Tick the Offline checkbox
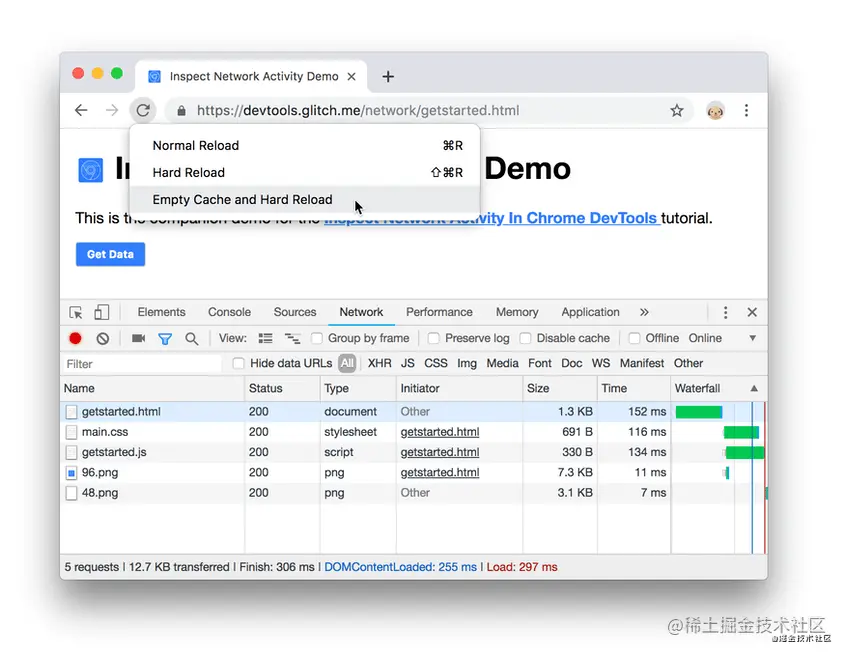This screenshot has height=655, width=845. point(634,338)
